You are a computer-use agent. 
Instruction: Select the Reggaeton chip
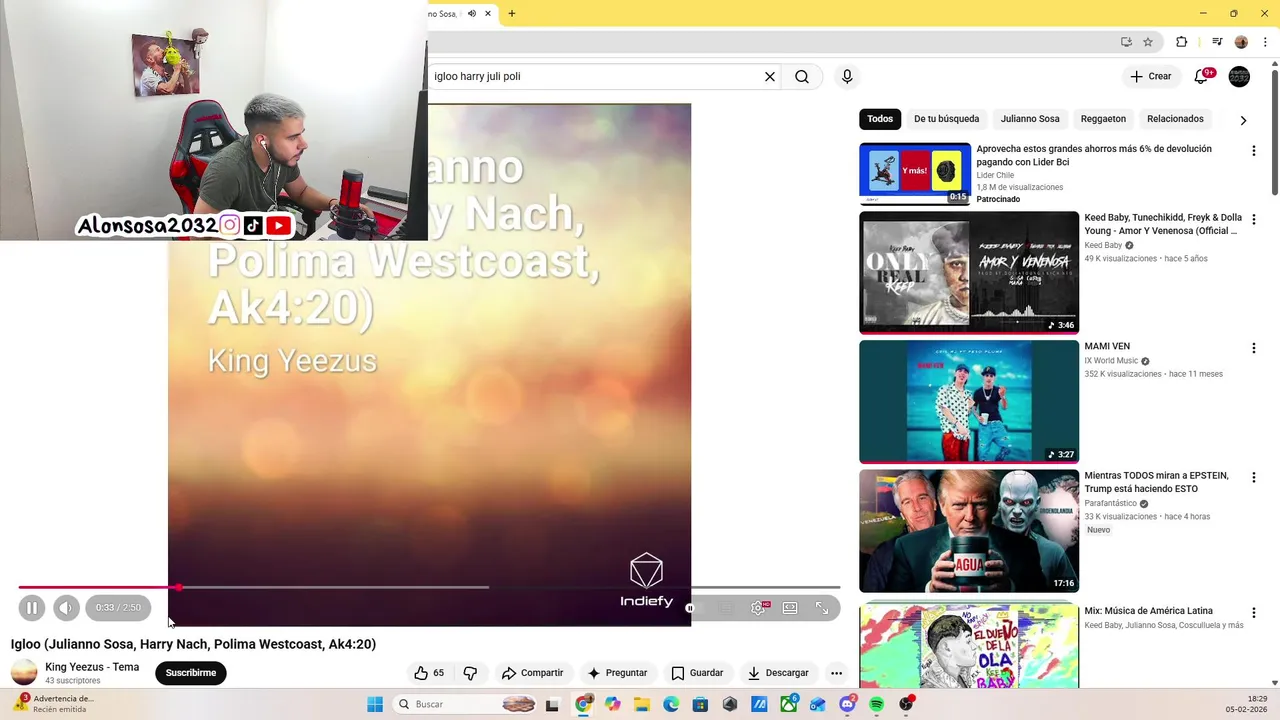coord(1103,119)
